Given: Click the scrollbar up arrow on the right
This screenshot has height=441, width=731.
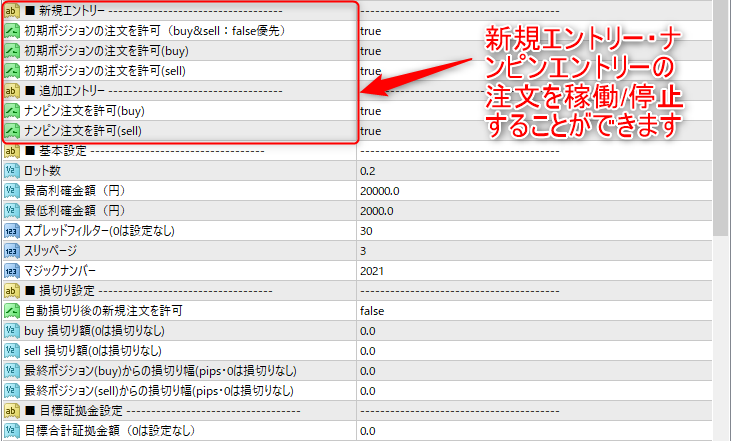Looking at the screenshot, I should point(722,7).
